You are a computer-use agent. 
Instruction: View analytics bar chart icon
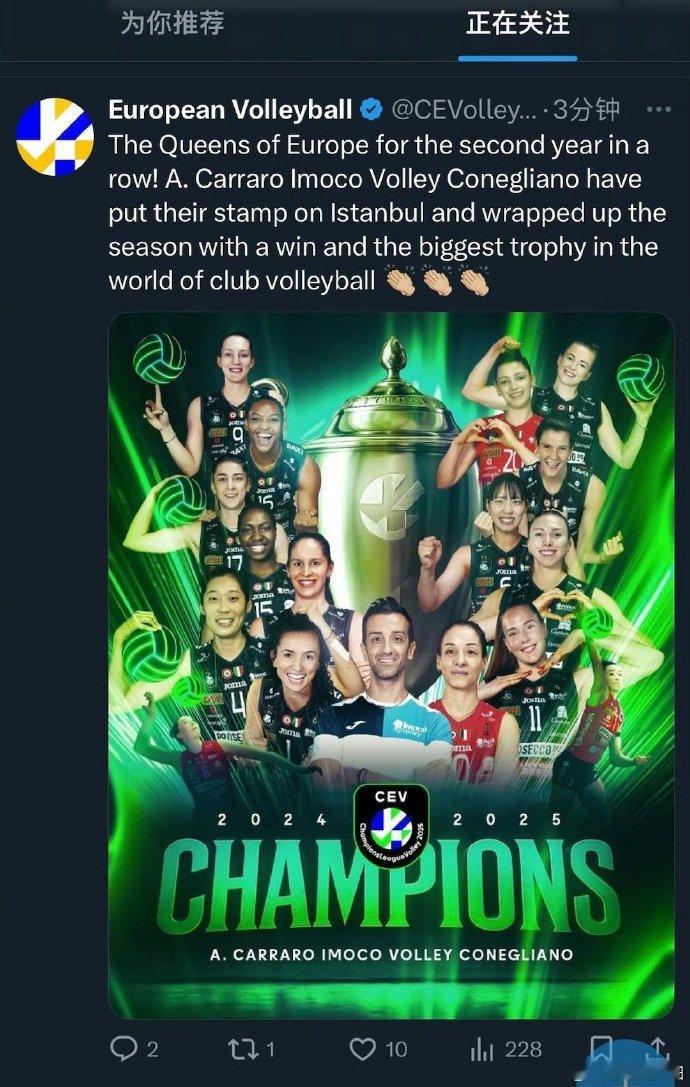point(481,1049)
